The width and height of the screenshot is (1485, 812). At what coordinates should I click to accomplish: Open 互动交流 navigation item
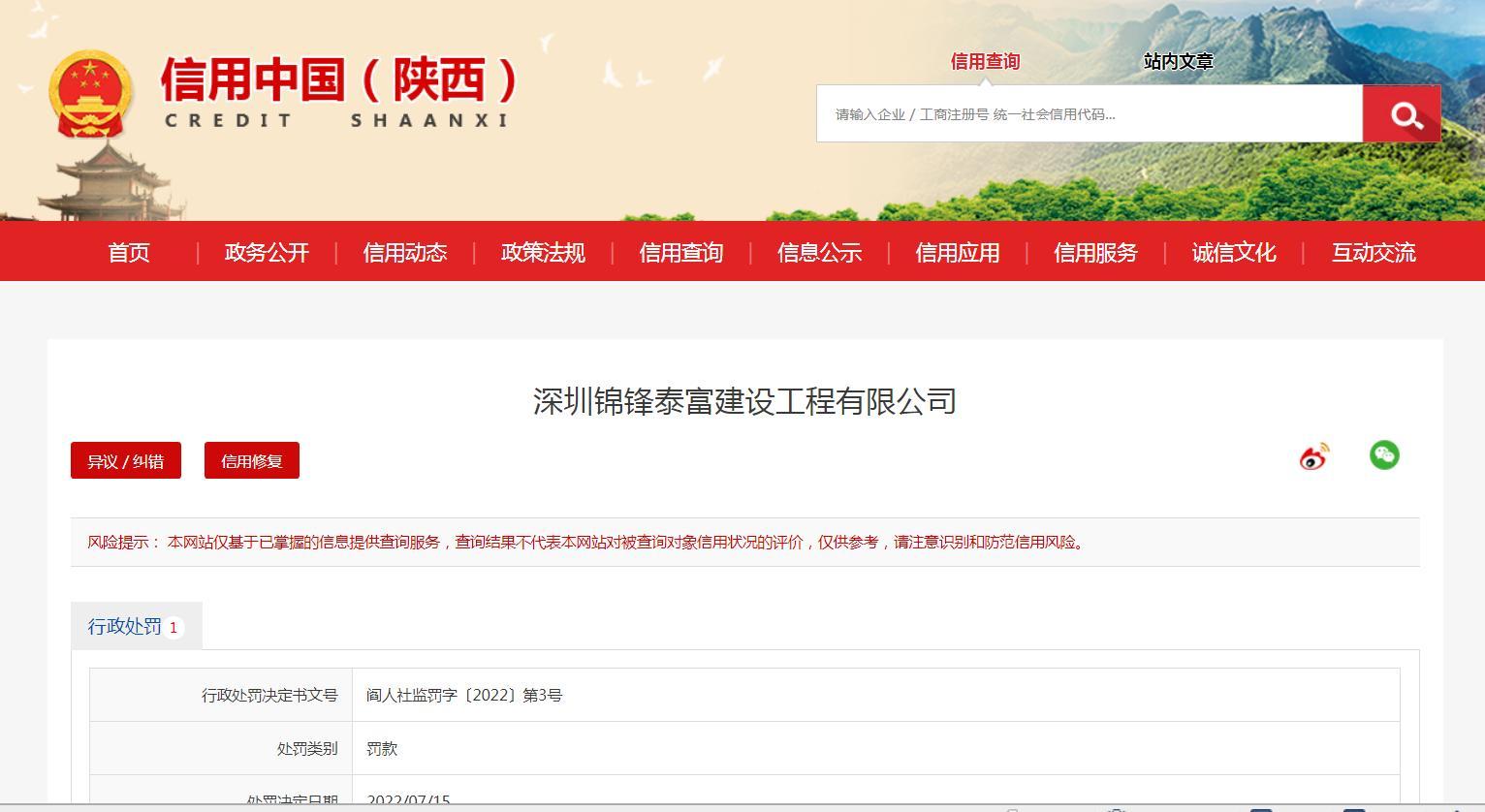(1373, 253)
